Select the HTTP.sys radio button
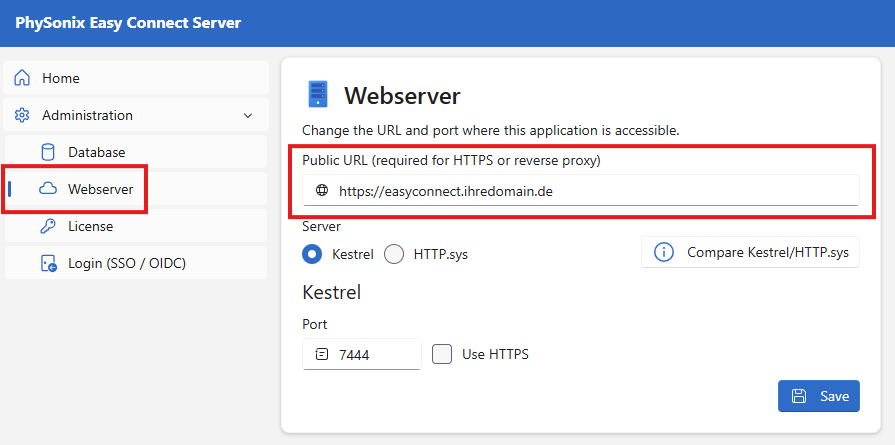895x445 pixels. [x=394, y=254]
